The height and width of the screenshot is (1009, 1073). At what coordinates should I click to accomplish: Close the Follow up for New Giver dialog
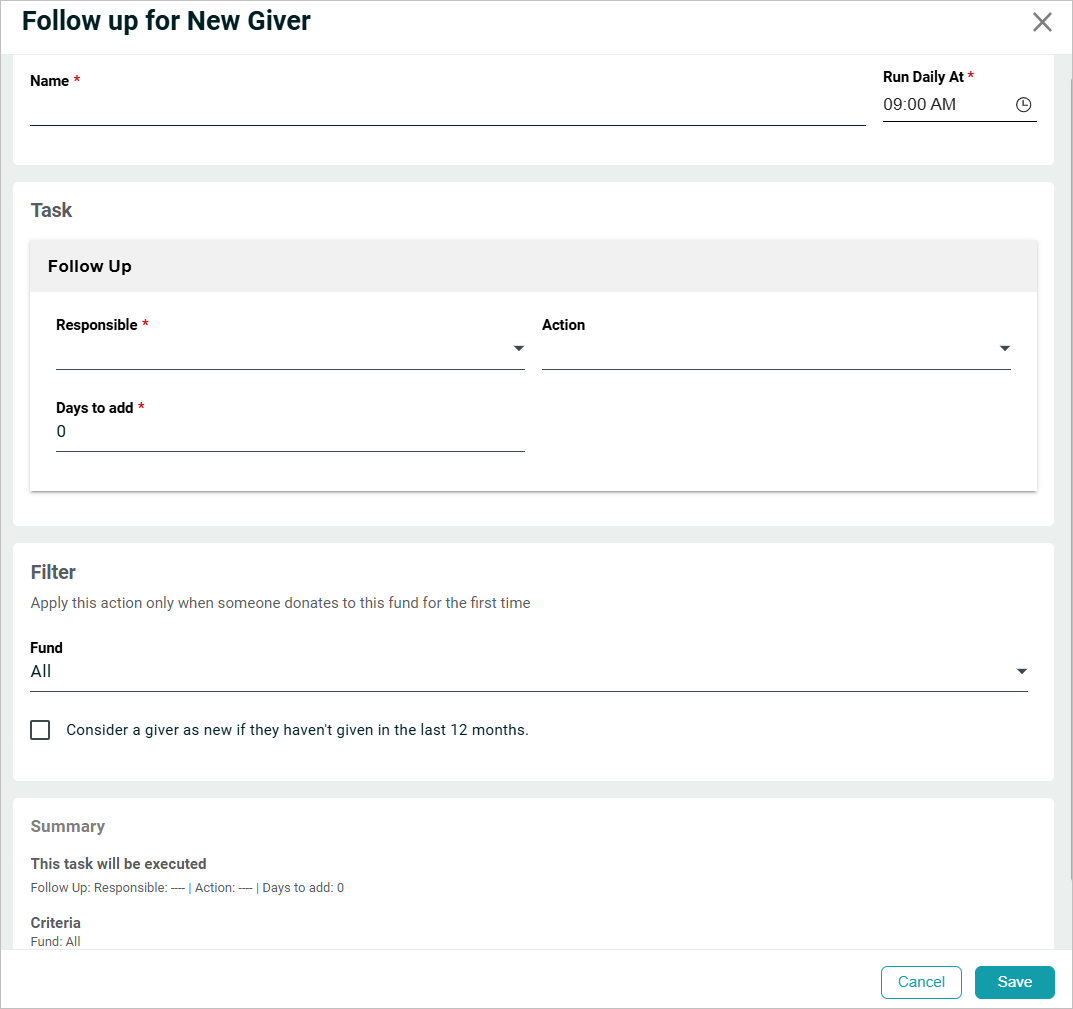click(x=1042, y=23)
